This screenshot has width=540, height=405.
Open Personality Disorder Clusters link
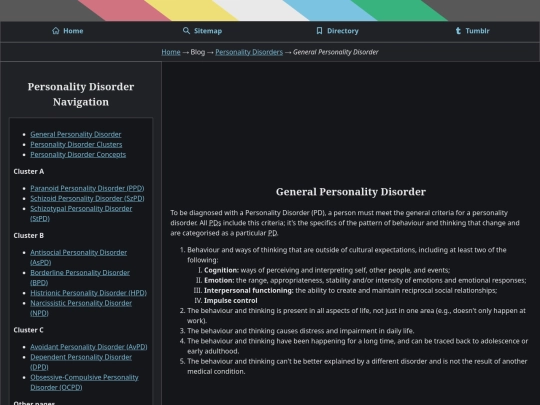click(76, 144)
